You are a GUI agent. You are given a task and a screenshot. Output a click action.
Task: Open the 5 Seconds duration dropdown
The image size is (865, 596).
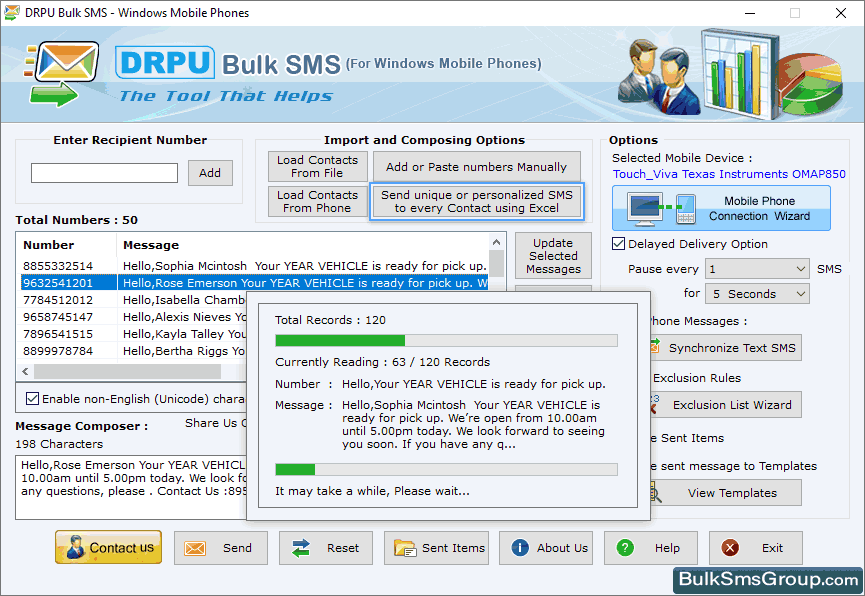click(757, 294)
